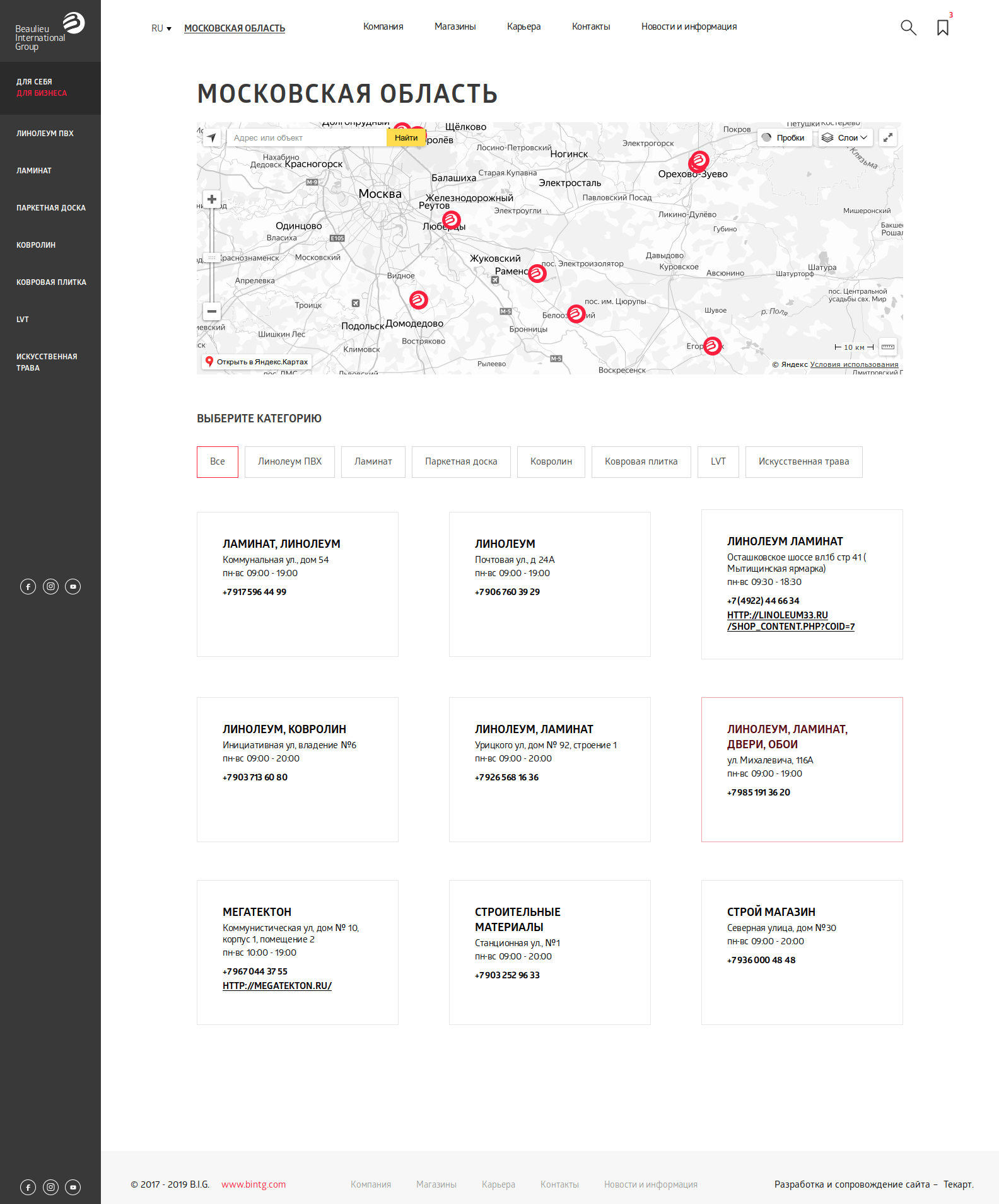The height and width of the screenshot is (1204, 999).
Task: Open Искусственная трава in sidebar
Action: (x=47, y=362)
